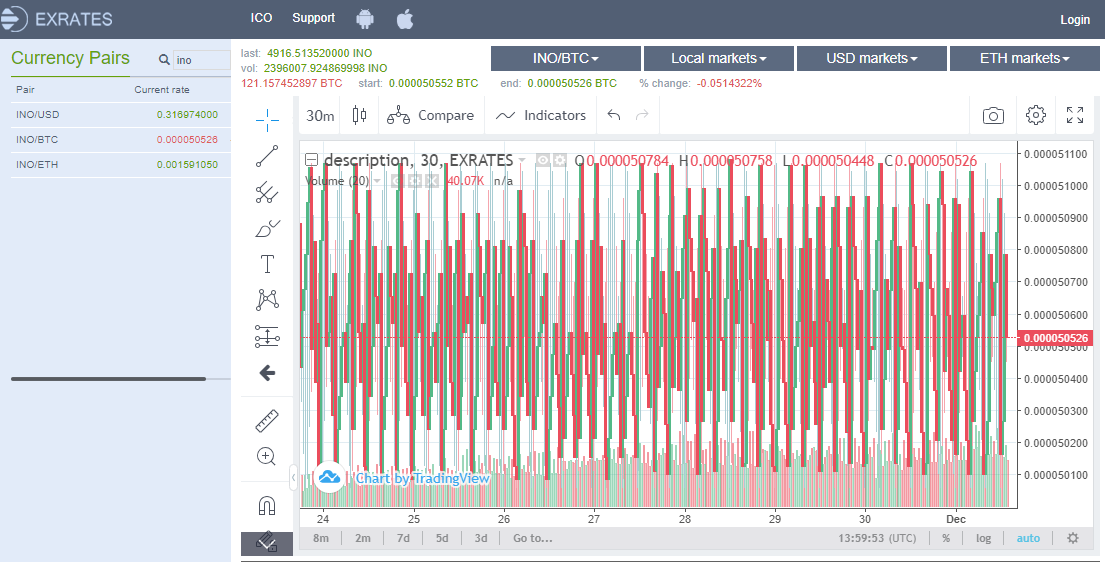The image size is (1105, 562).
Task: Pick the Text annotation tool
Action: [267, 264]
